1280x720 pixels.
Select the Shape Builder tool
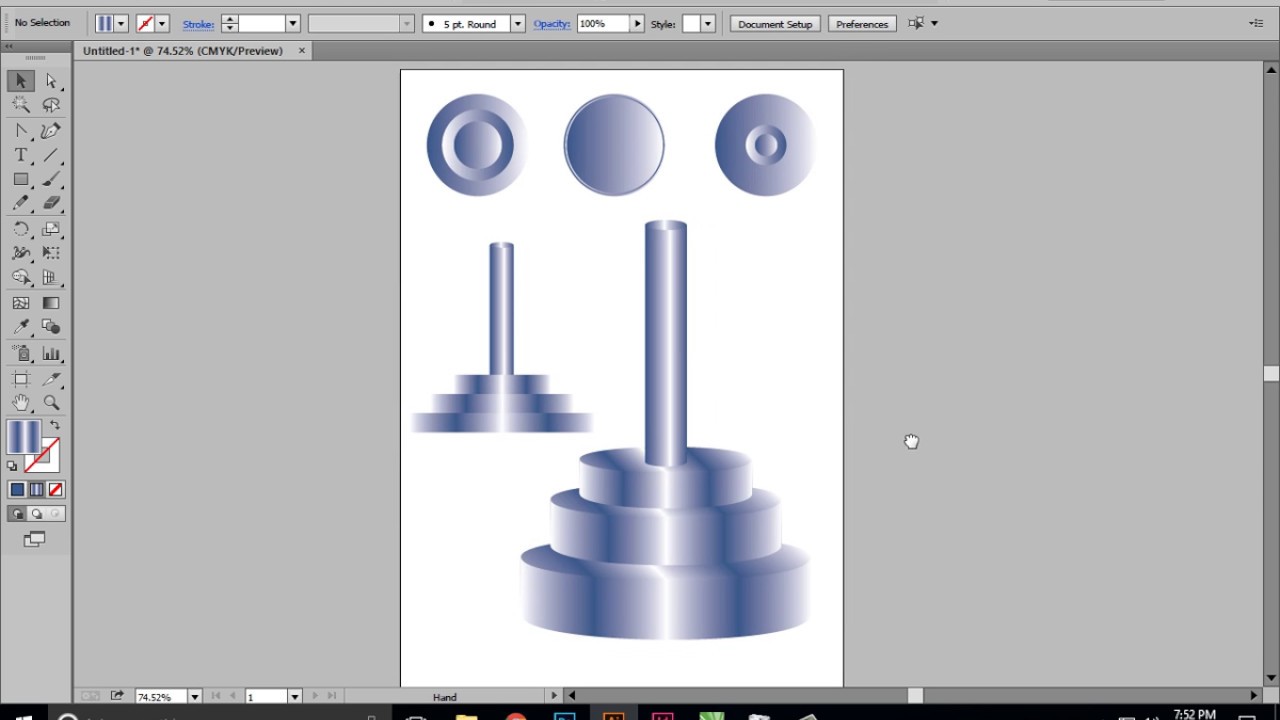pos(21,277)
